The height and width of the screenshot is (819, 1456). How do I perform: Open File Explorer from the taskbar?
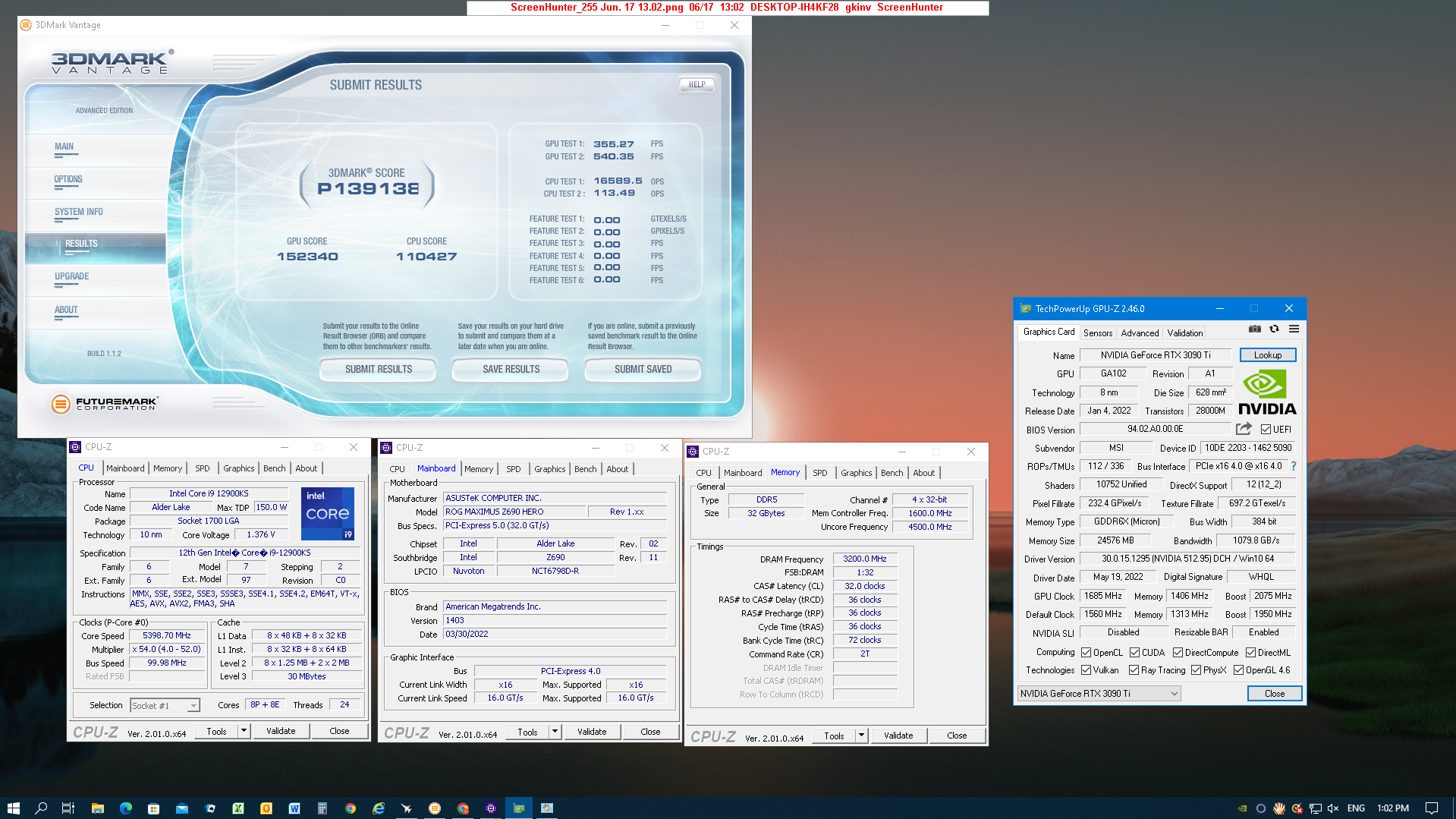click(97, 808)
